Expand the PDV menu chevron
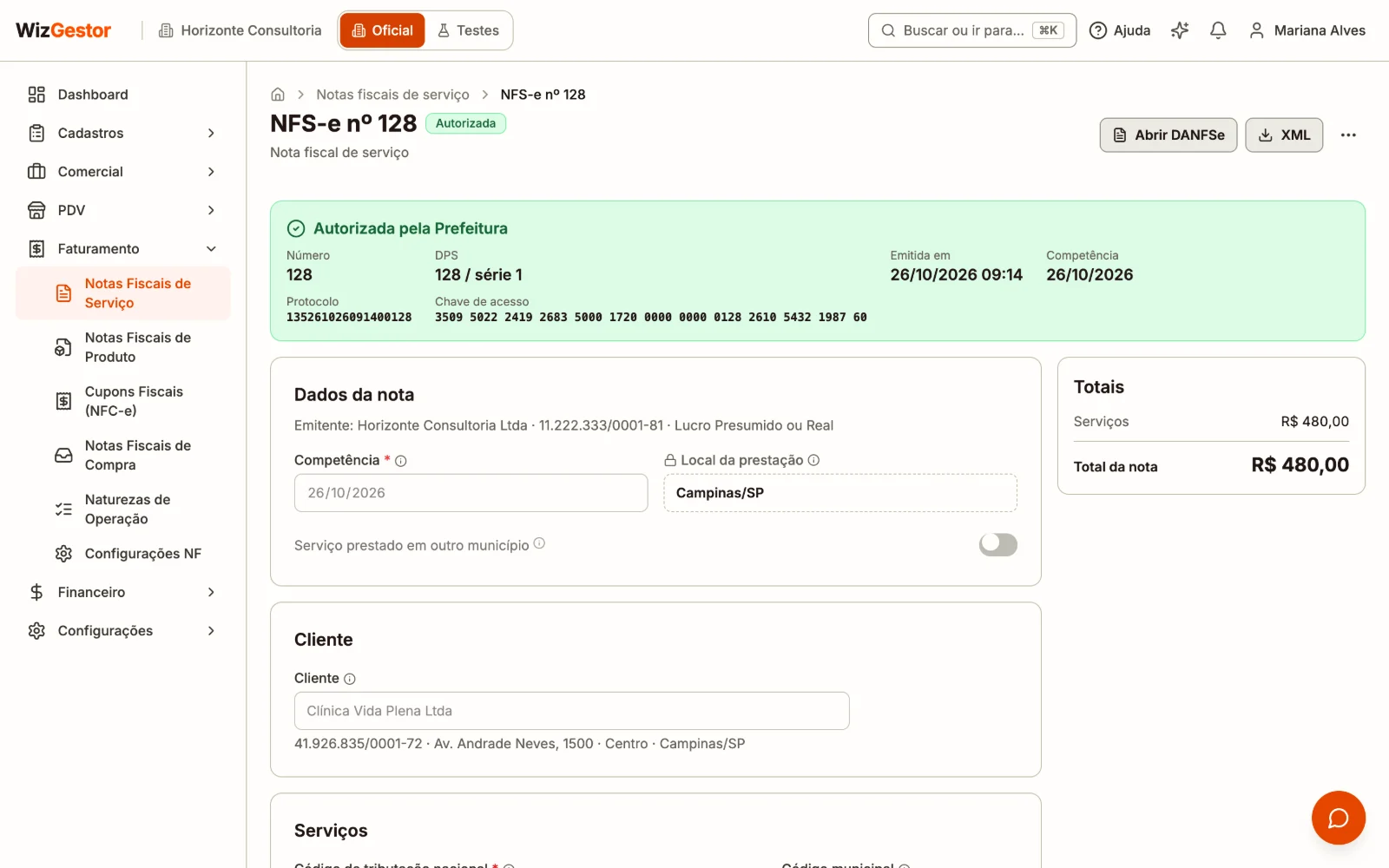 tap(211, 210)
